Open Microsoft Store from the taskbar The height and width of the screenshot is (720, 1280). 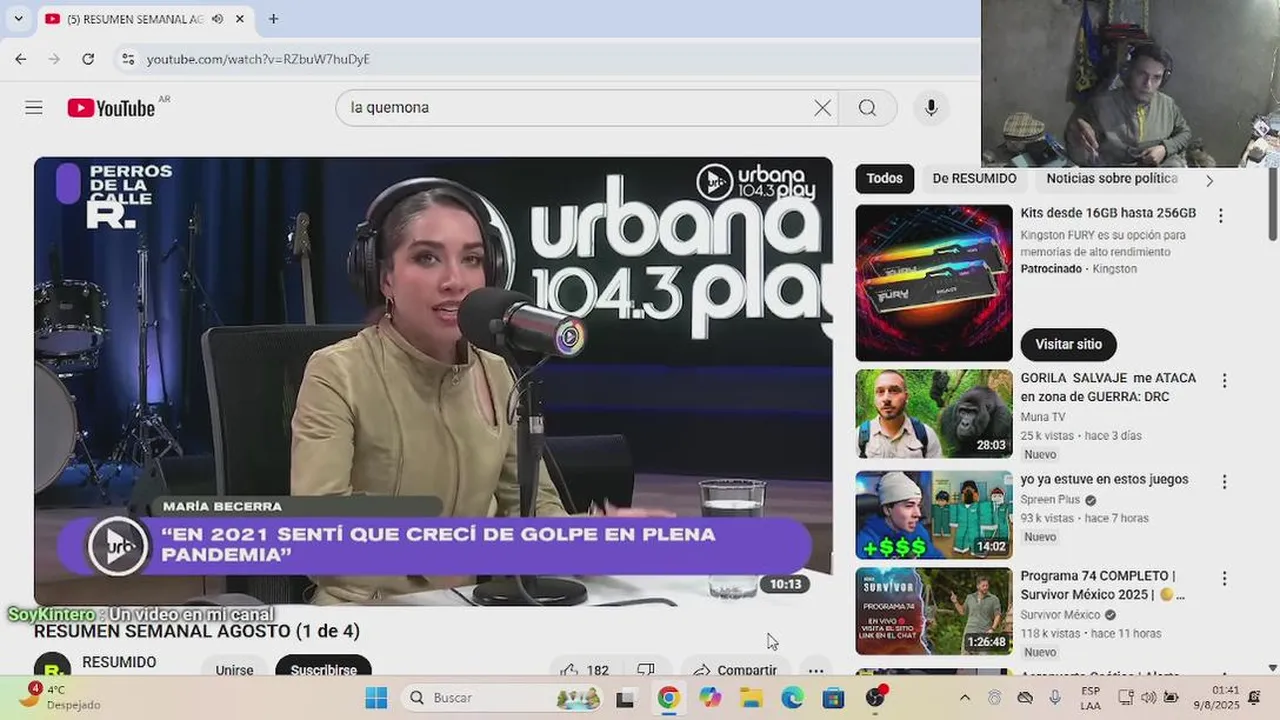833,698
